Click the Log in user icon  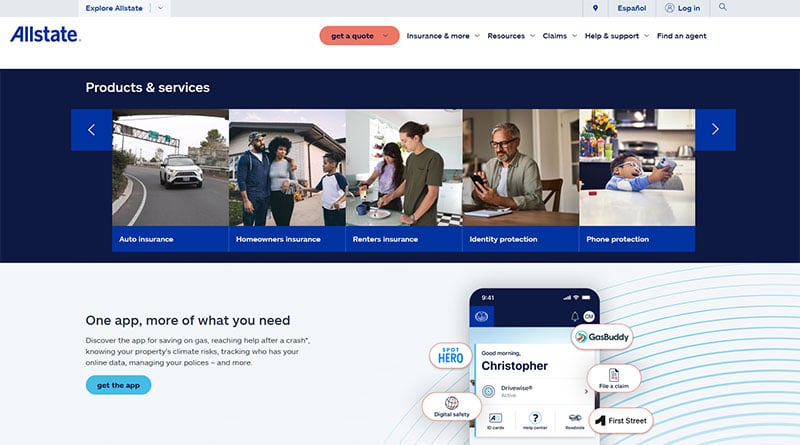pyautogui.click(x=670, y=8)
